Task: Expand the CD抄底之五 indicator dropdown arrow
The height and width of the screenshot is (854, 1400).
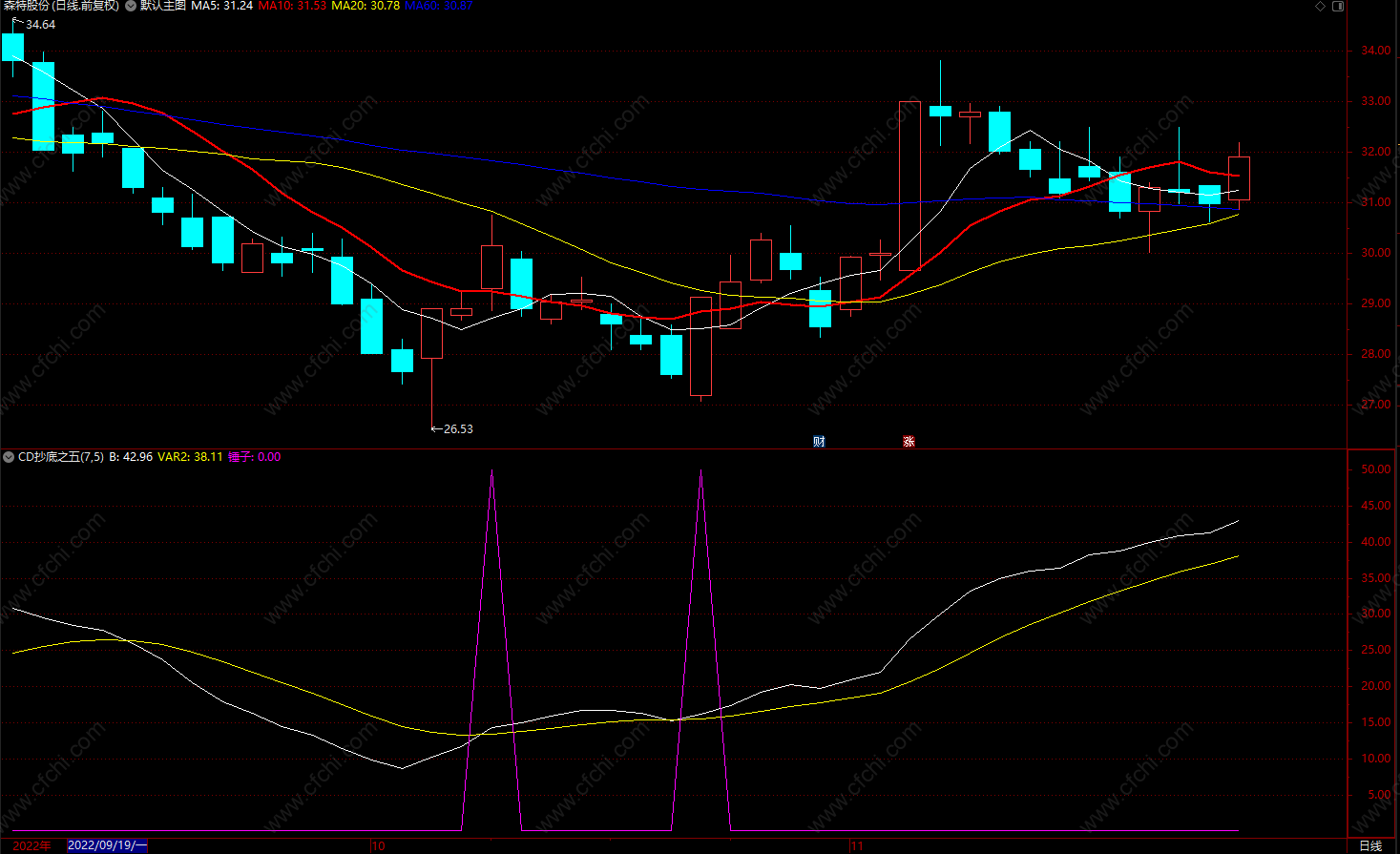Action: [x=9, y=457]
